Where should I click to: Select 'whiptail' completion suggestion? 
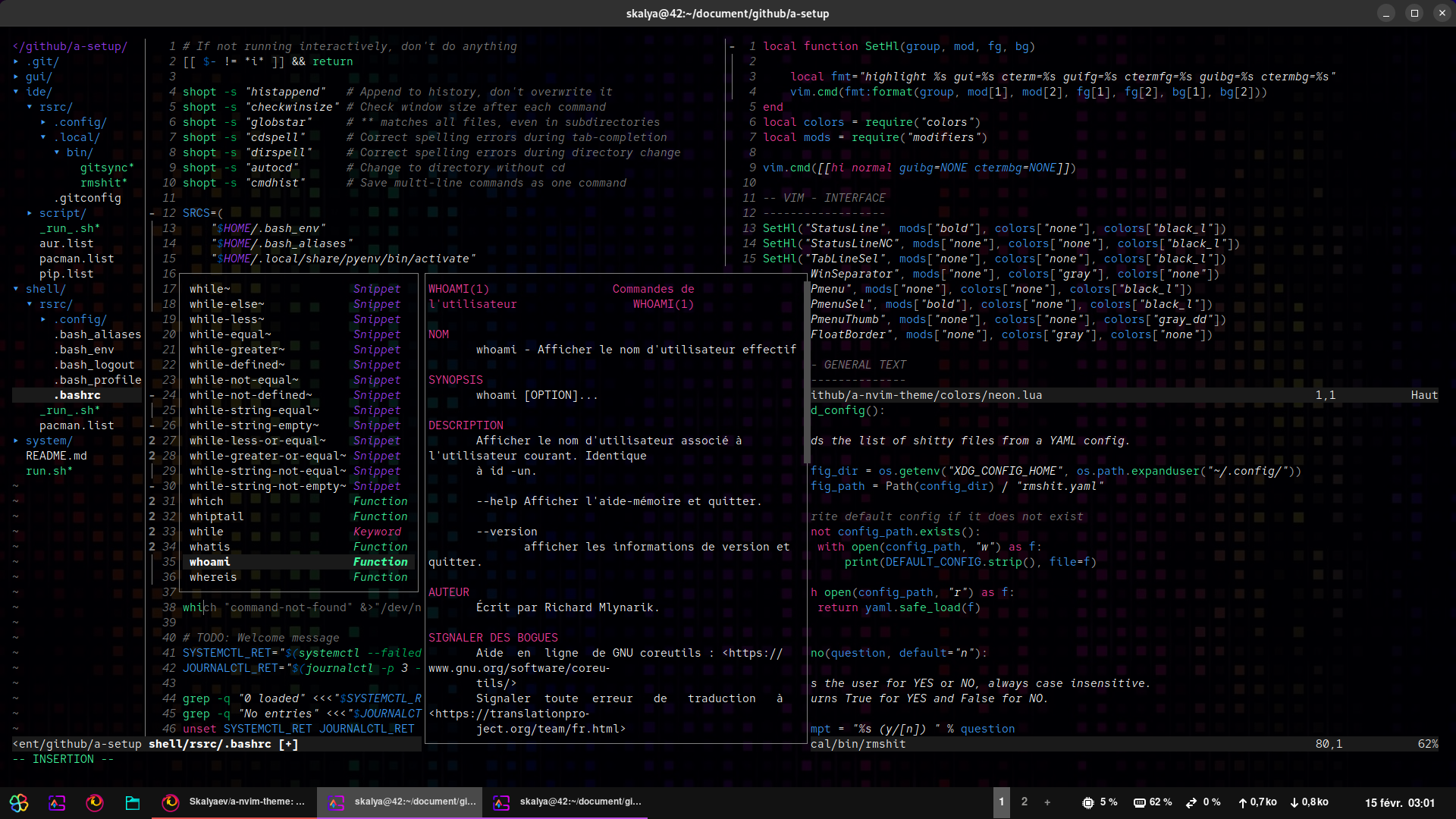click(x=216, y=516)
